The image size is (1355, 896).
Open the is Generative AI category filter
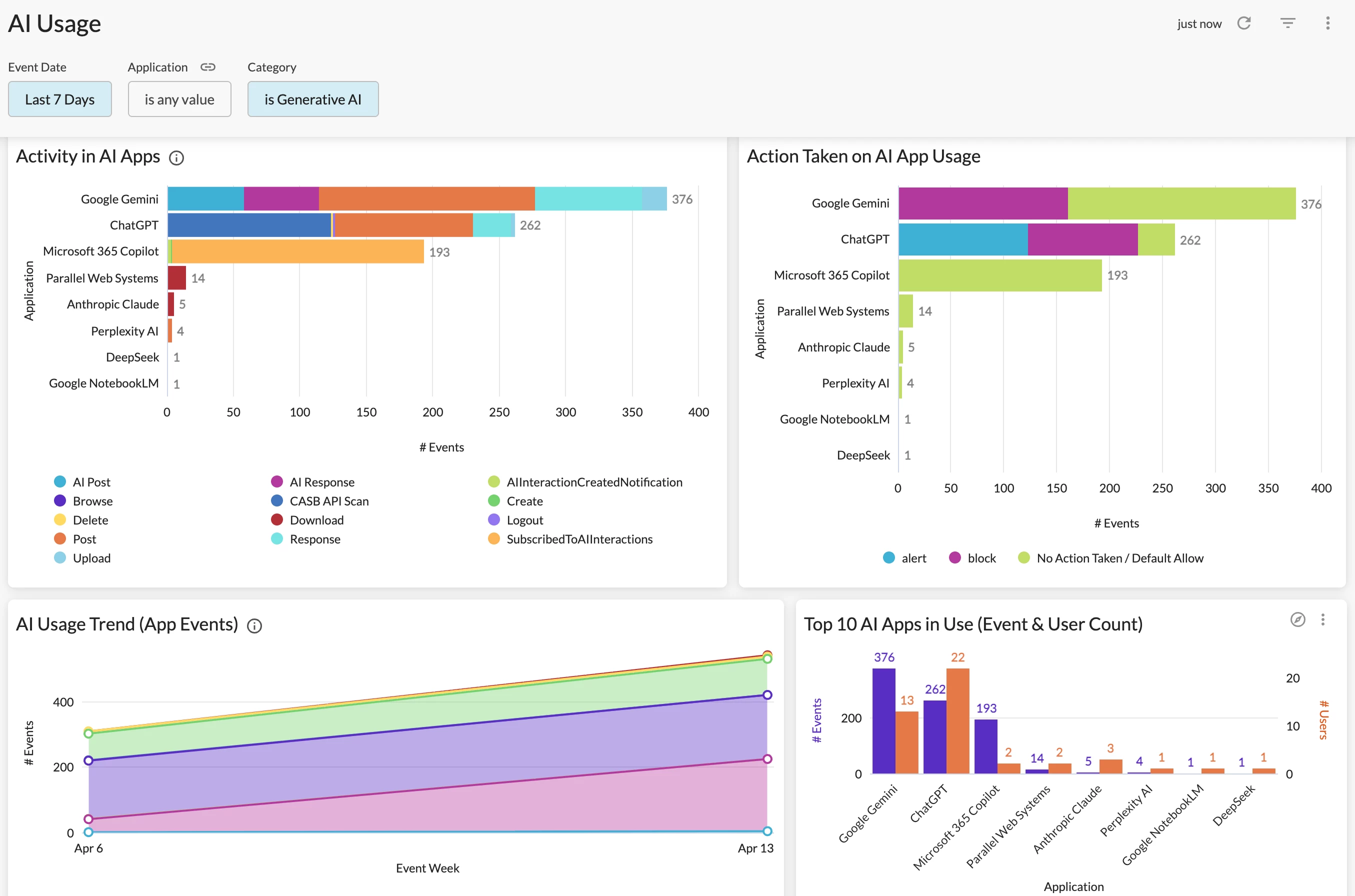[x=312, y=99]
